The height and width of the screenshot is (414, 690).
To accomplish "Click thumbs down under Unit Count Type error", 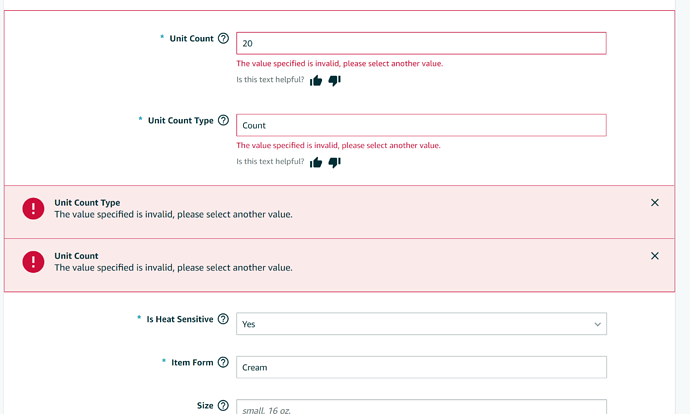I will tap(334, 162).
